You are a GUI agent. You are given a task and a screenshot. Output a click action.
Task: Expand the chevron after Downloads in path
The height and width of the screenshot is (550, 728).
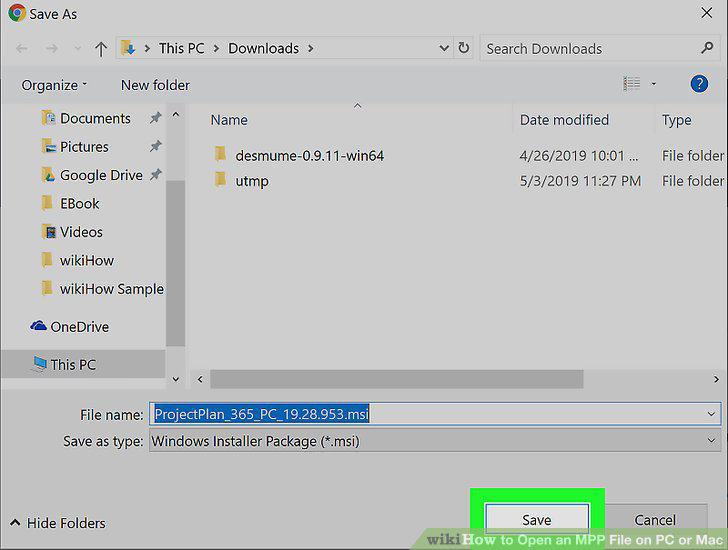311,48
